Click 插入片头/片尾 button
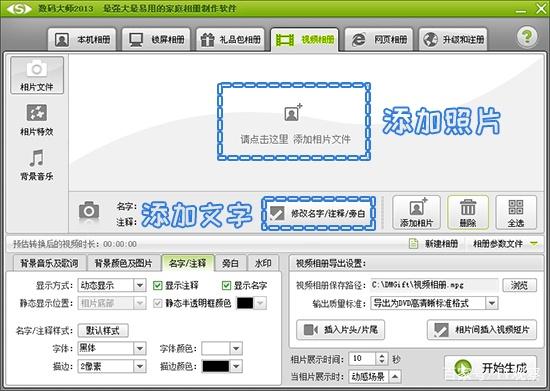This screenshot has width=550, height=391. coord(340,330)
